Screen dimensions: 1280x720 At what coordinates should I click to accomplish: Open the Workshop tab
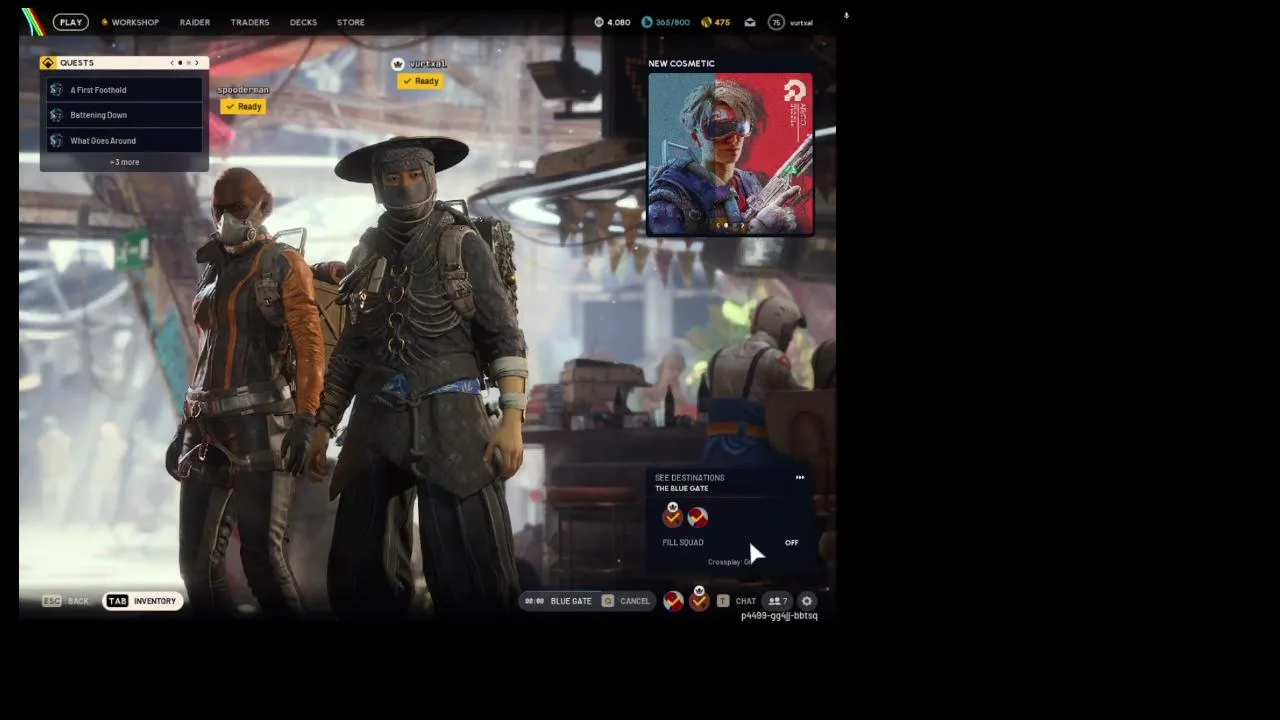coord(135,22)
